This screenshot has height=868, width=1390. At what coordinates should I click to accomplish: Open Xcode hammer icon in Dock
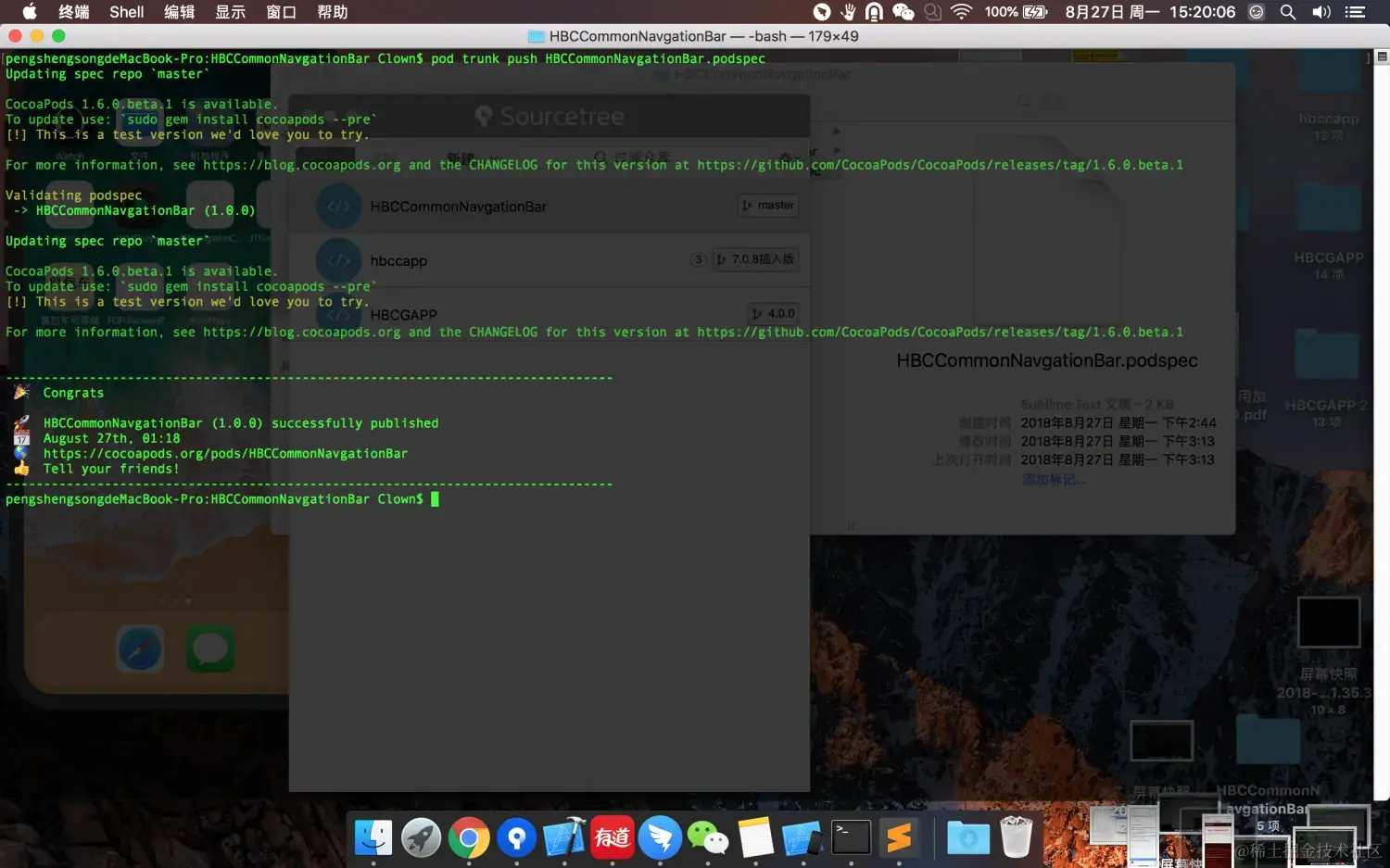pos(564,838)
